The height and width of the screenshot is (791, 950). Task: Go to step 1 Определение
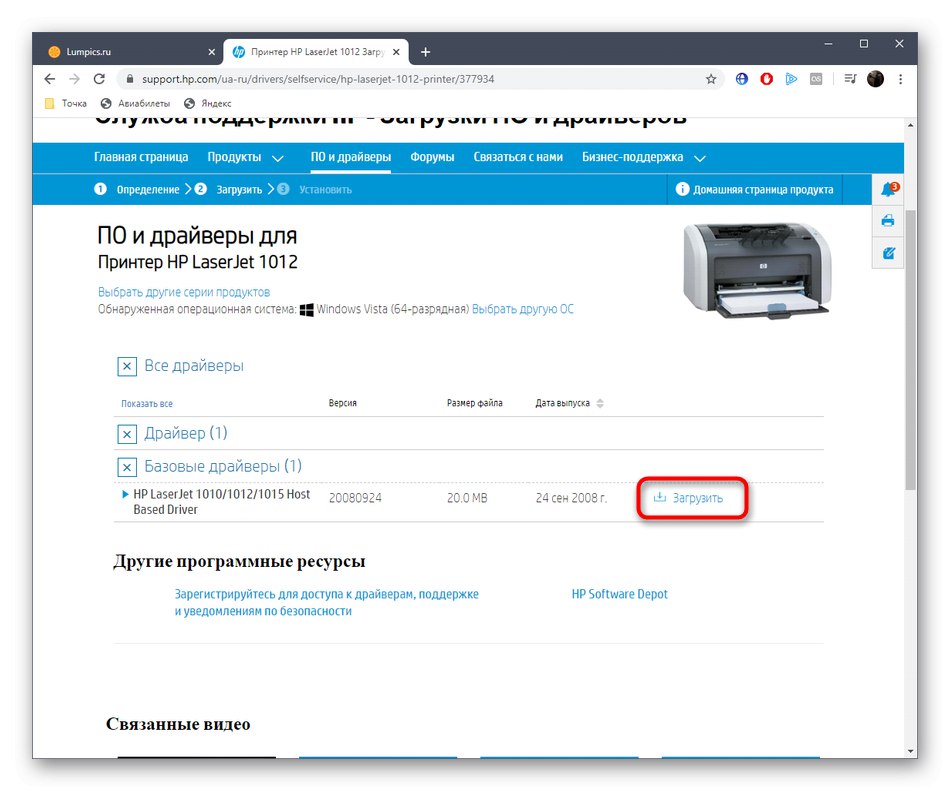click(137, 190)
